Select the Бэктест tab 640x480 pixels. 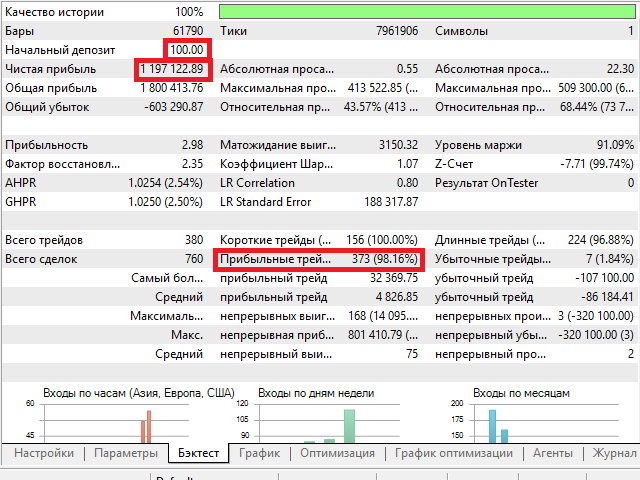click(198, 453)
